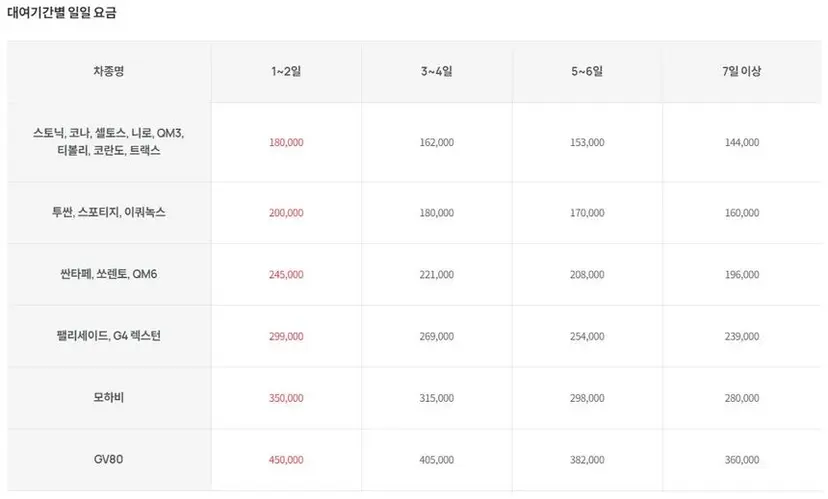Select the red 299,000 price
Viewport: 828px width, 499px height.
286,336
